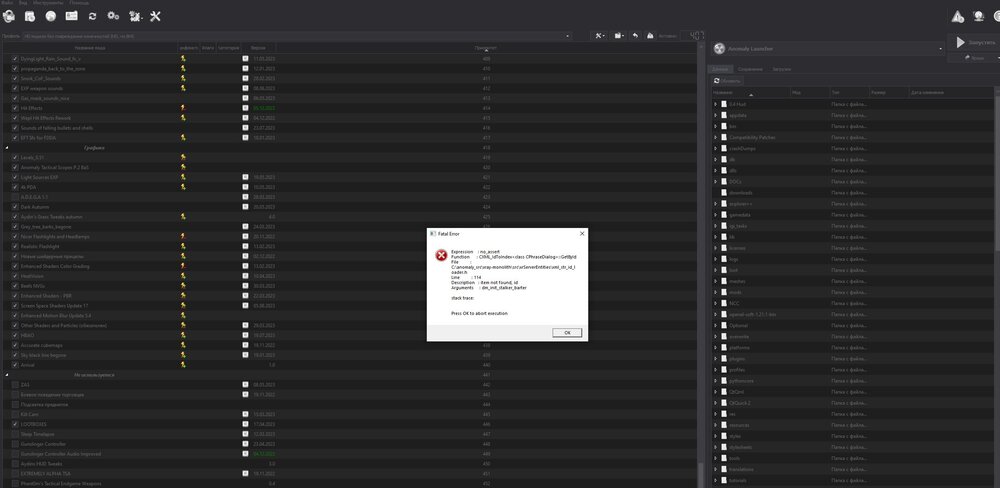Click the category icon on Dark Autumn row
The height and width of the screenshot is (488, 1000).
tap(245, 207)
